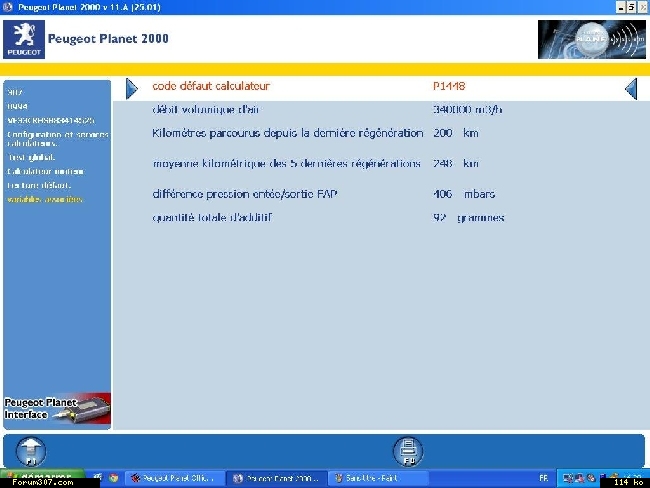Click the 200 km value
650x488 pixels.
point(456,133)
